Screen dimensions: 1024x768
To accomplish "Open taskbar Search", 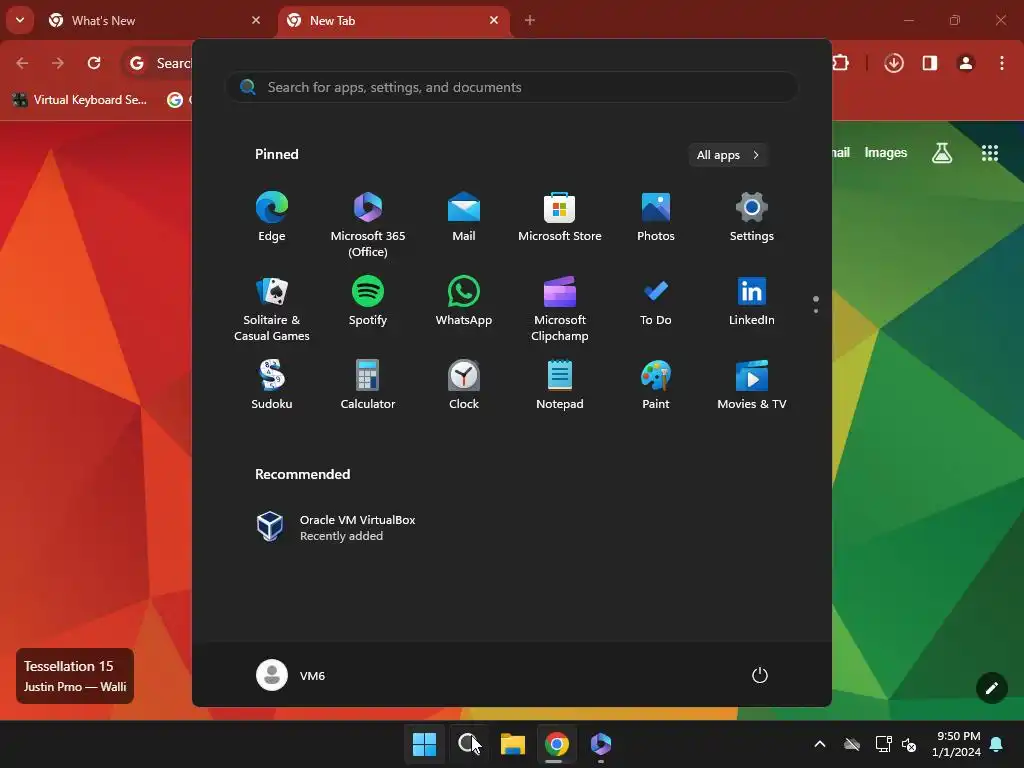I will [468, 744].
